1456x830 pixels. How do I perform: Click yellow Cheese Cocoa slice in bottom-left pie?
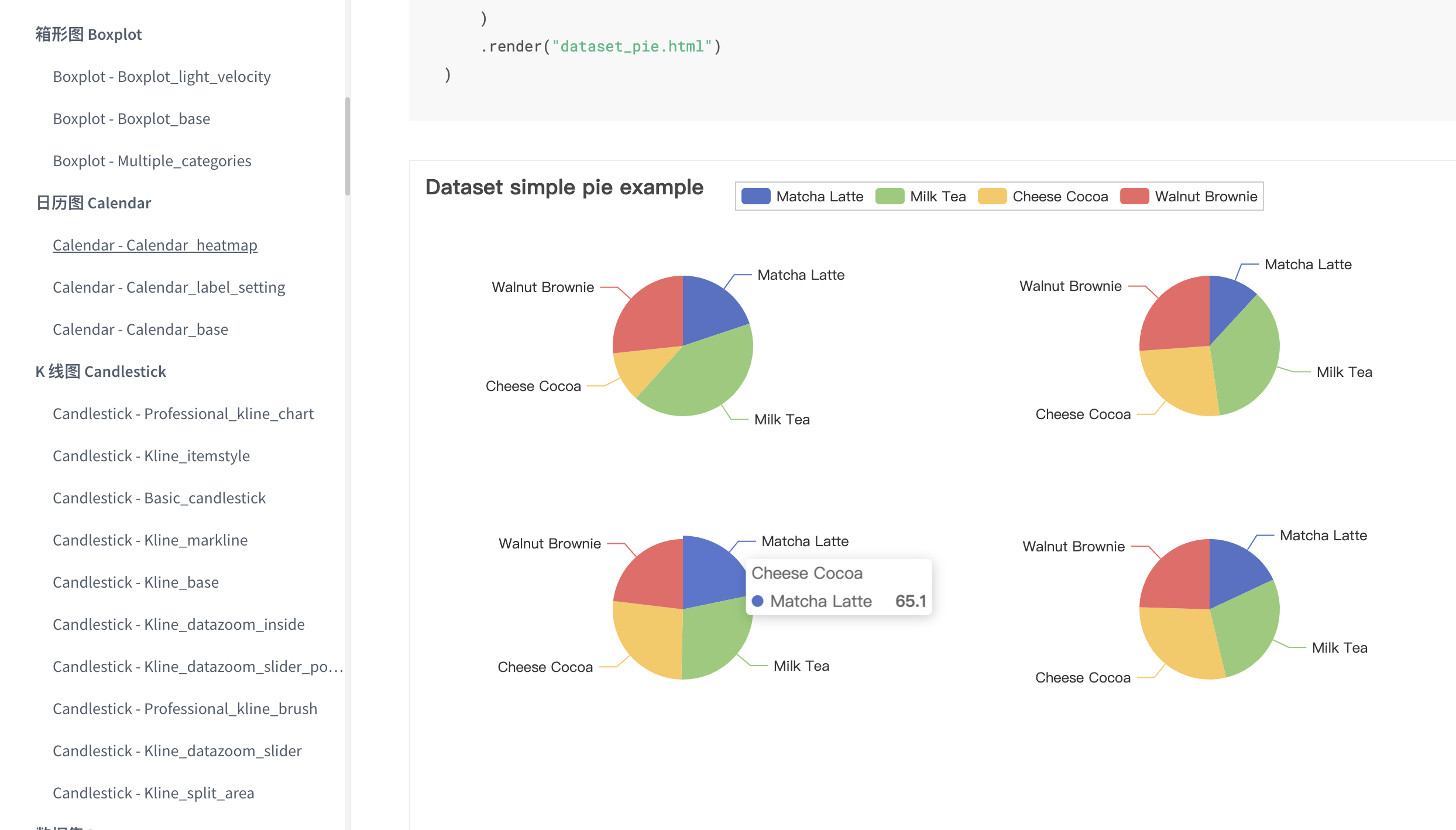(x=650, y=638)
